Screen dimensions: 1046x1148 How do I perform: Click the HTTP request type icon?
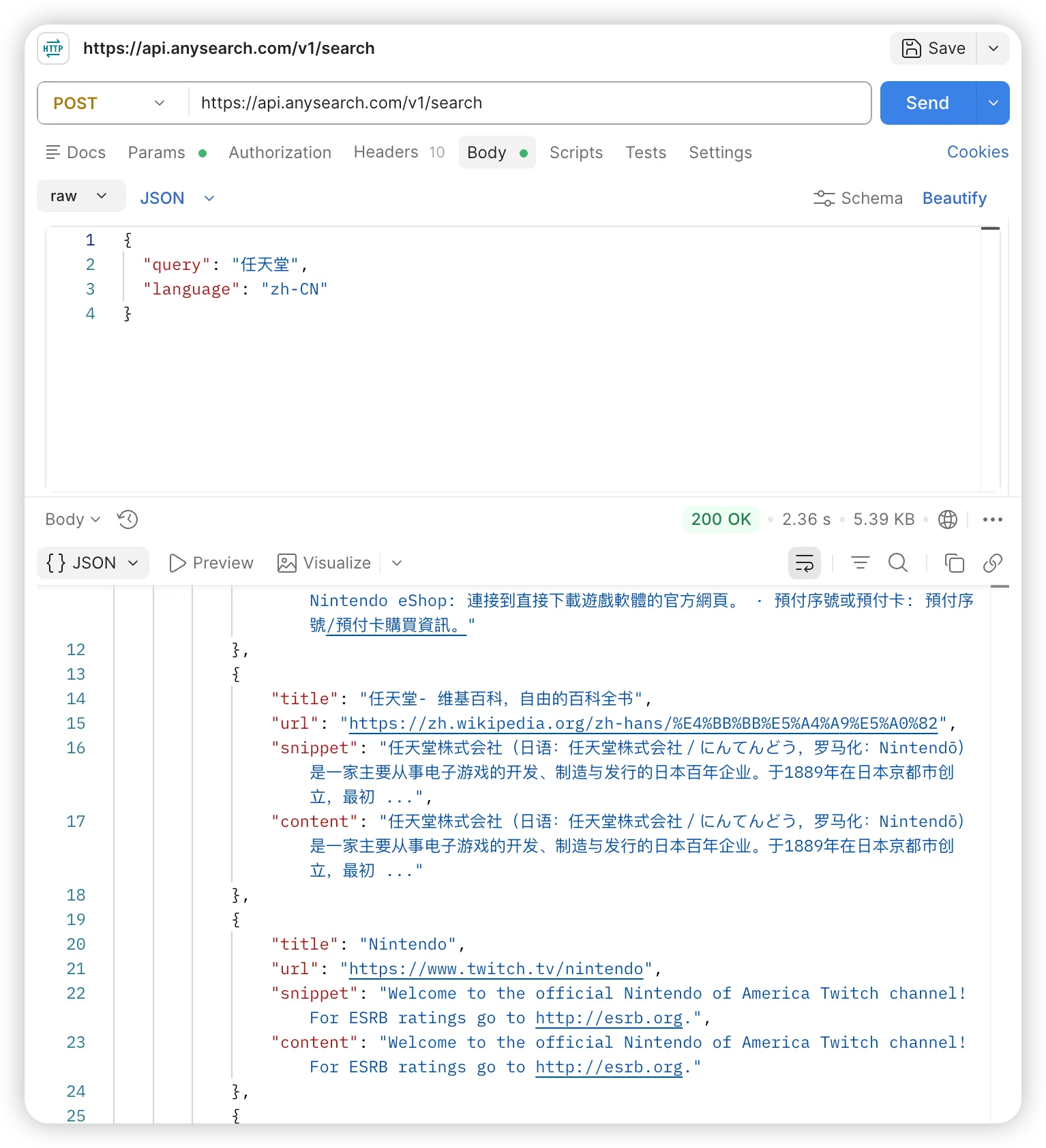click(x=53, y=48)
